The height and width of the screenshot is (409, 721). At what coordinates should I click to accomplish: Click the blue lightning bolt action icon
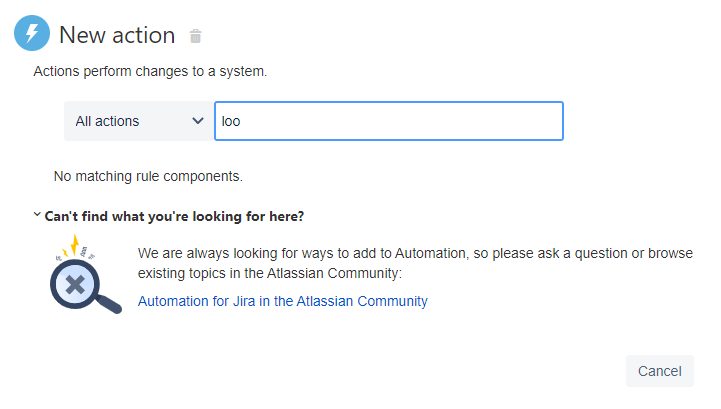click(32, 33)
